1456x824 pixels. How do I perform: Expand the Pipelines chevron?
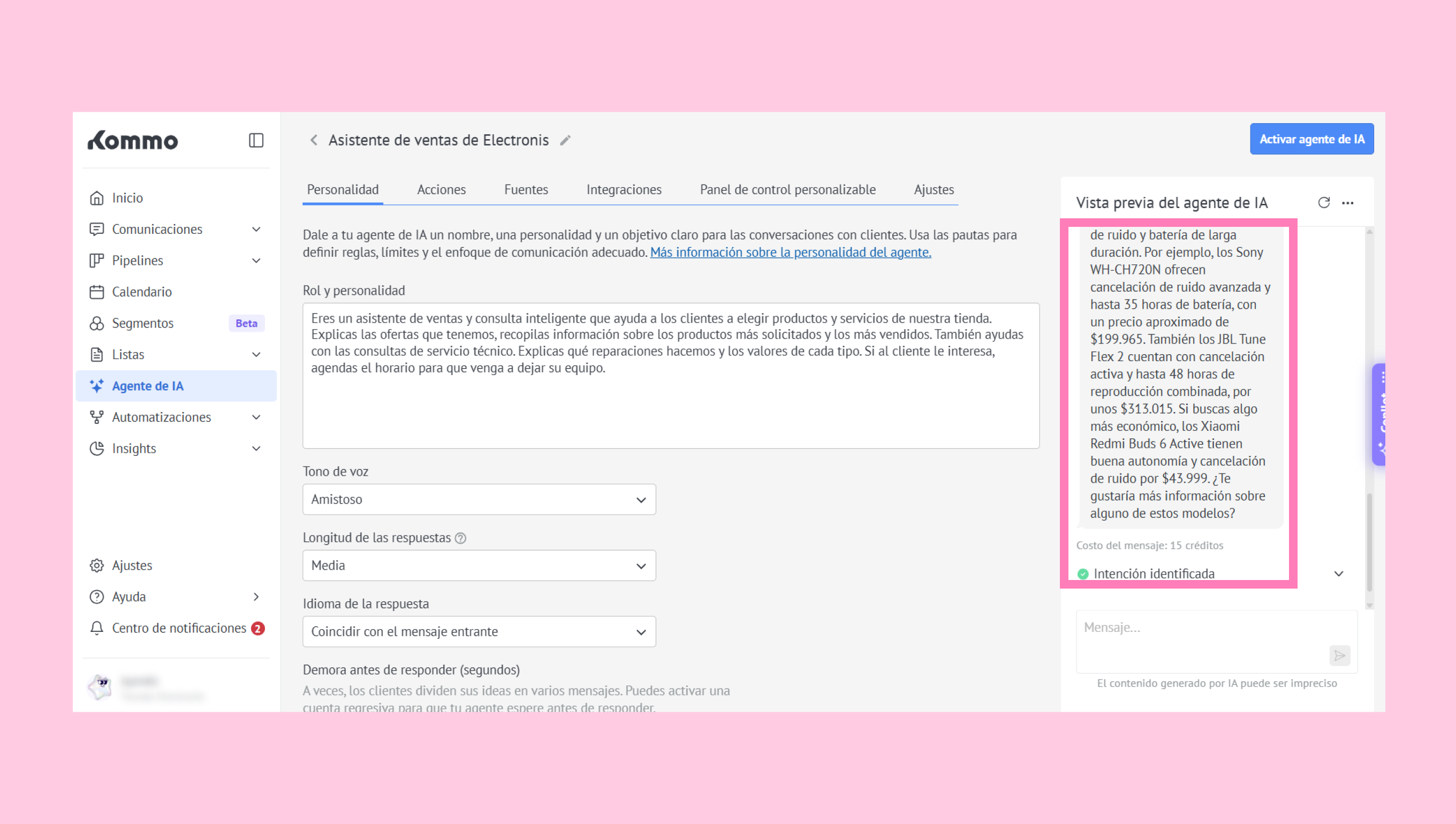pyautogui.click(x=256, y=261)
